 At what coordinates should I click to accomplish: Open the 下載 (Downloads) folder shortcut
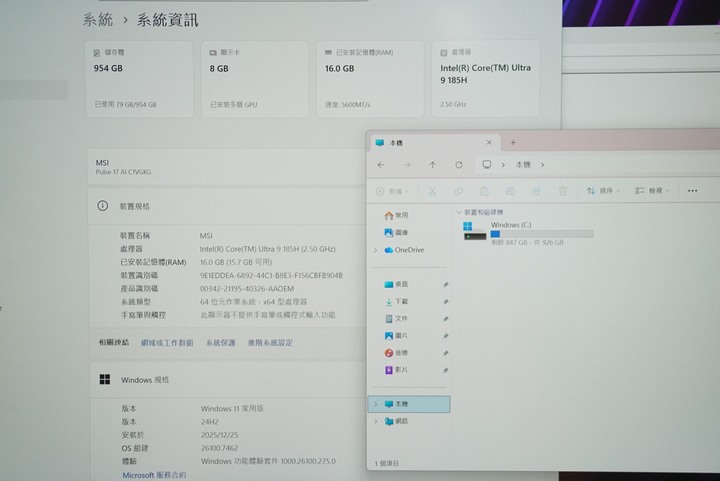tap(400, 301)
